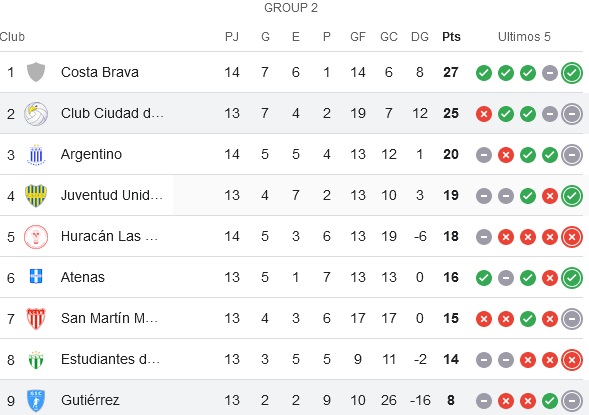Click Club Ciudad's first red loss icon

484,113
